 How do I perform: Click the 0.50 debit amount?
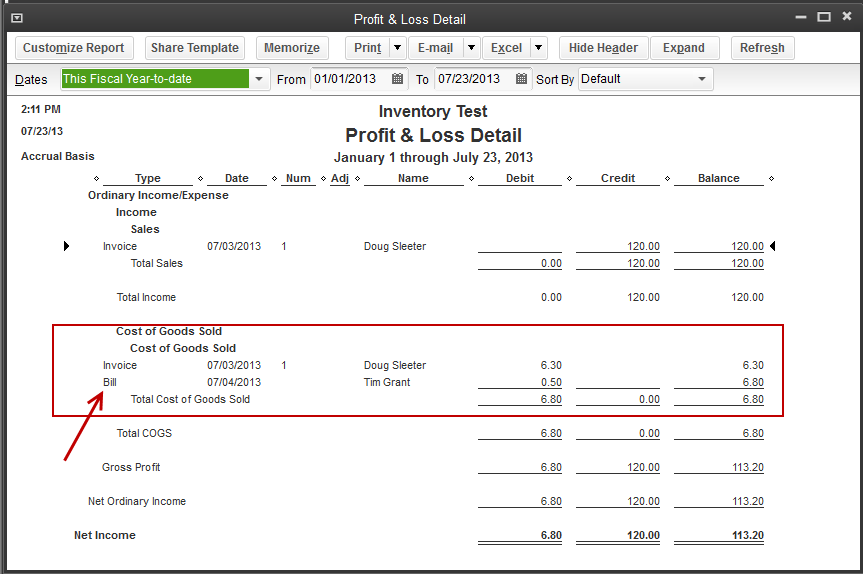pyautogui.click(x=551, y=382)
